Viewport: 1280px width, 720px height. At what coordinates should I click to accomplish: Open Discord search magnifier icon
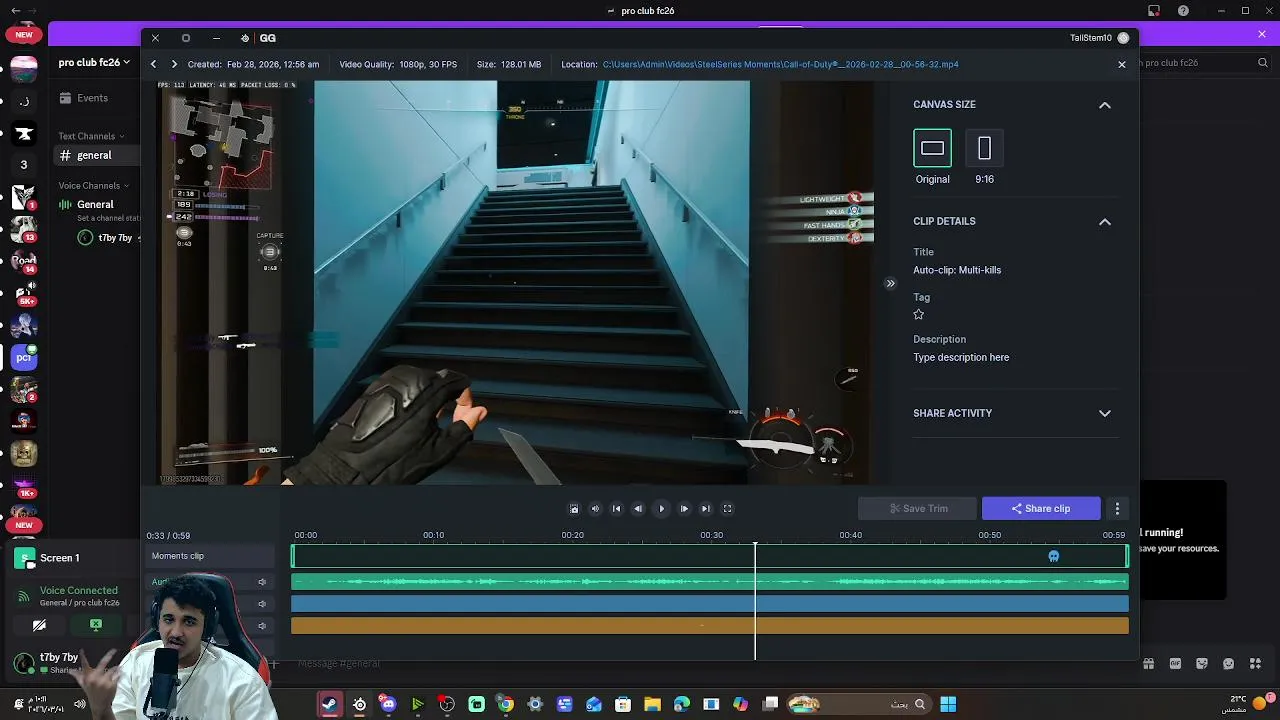(1263, 62)
